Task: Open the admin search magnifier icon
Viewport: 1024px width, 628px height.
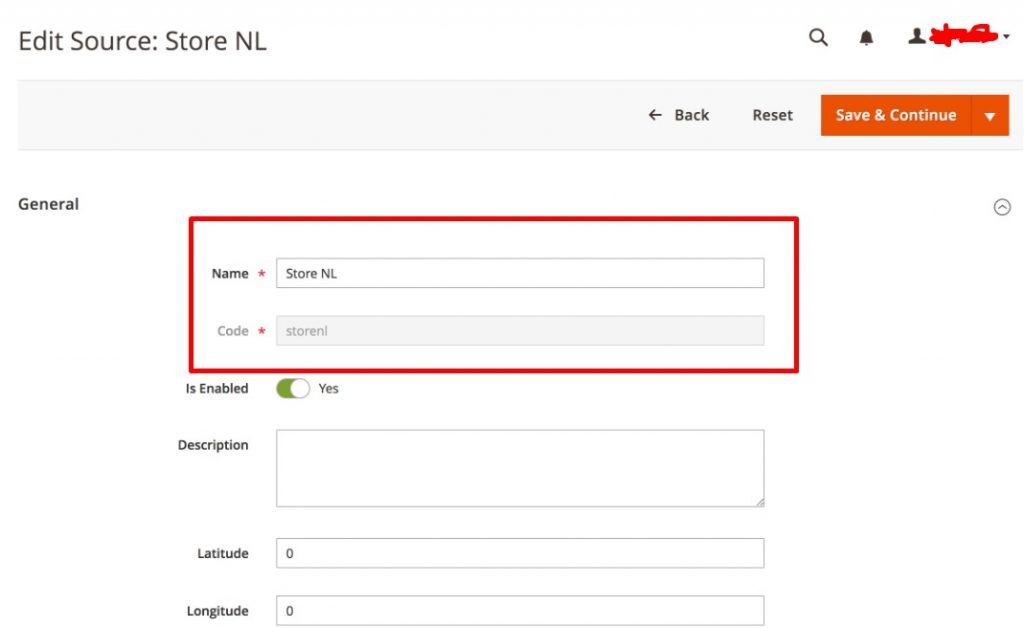Action: click(x=818, y=38)
